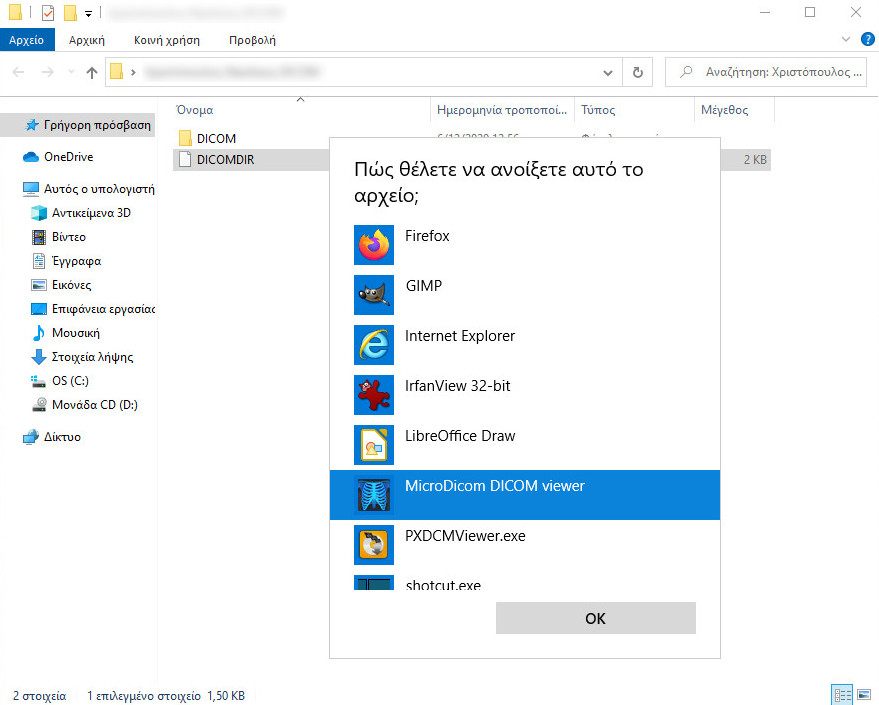Image resolution: width=879 pixels, height=705 pixels.
Task: Open Στοιχεία λήψης in navigation pane
Action: [x=92, y=357]
